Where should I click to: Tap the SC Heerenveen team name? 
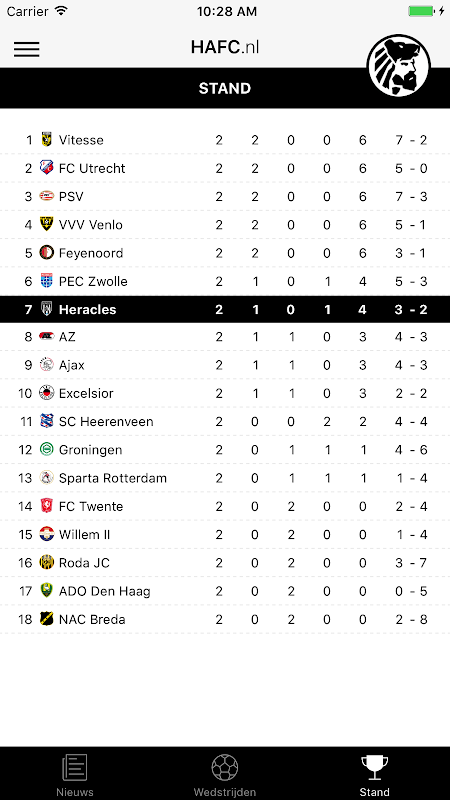coord(106,421)
